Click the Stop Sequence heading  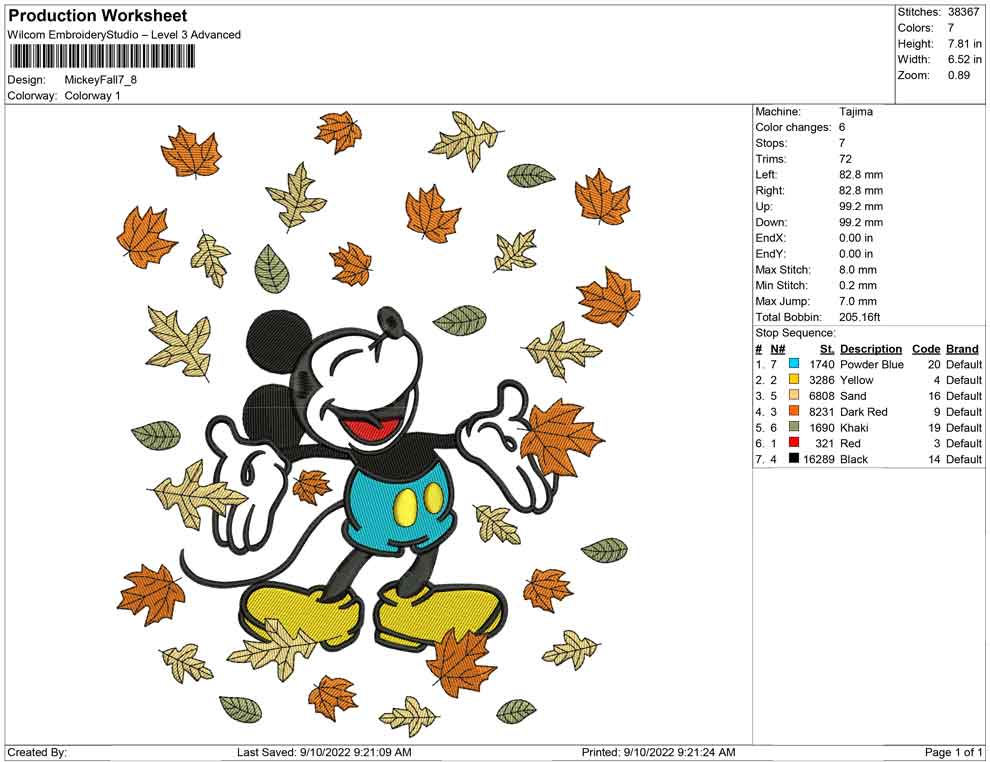coord(795,333)
